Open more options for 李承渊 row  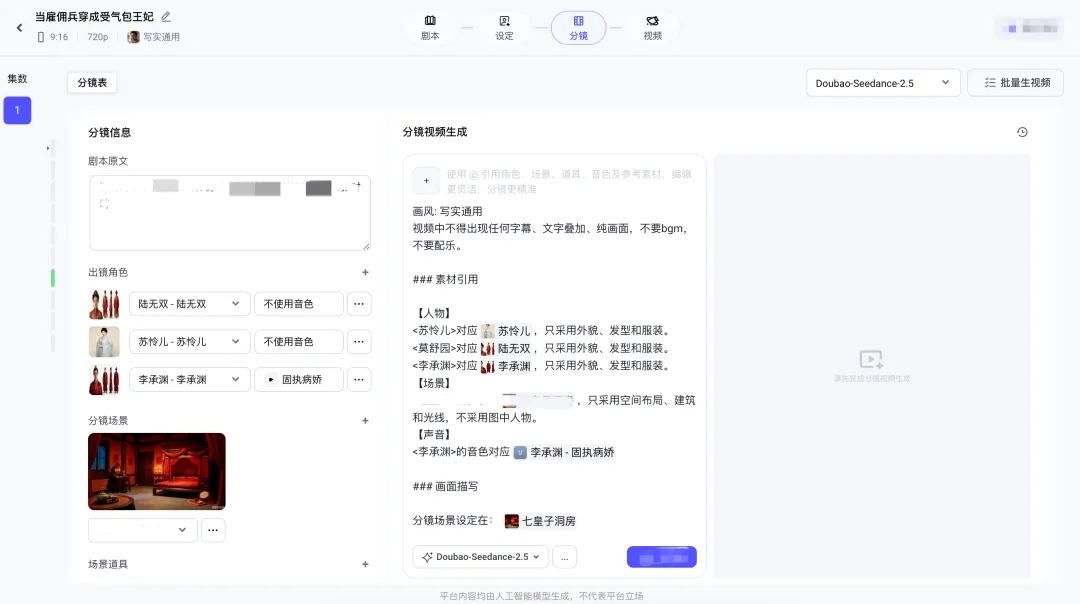tap(359, 379)
